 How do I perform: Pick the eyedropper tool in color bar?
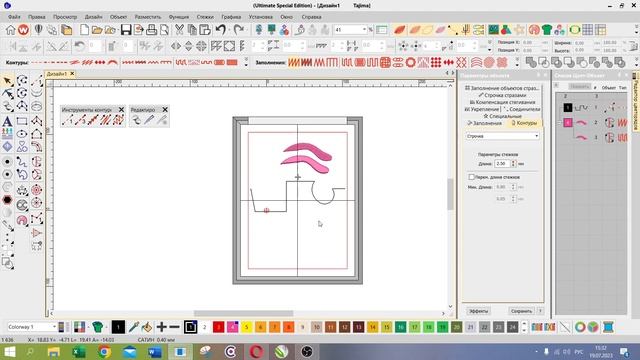point(133,327)
